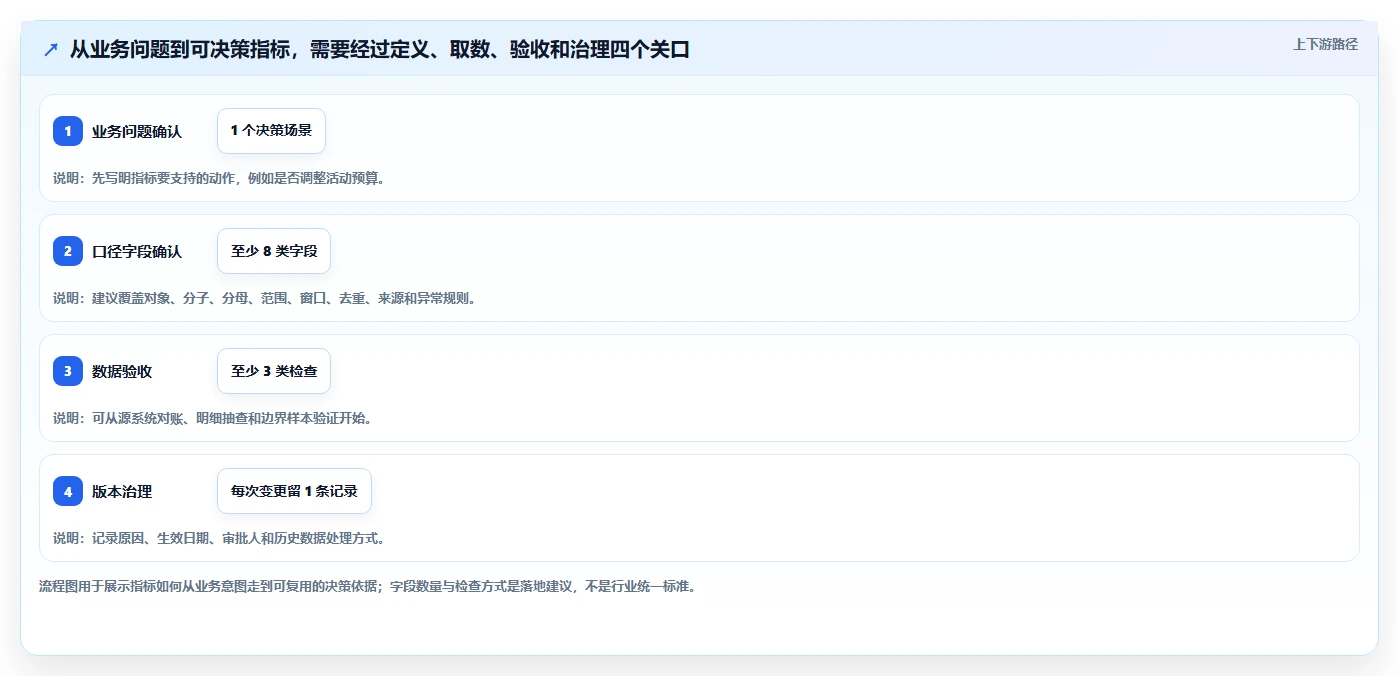Click the 业务问题确认 step title

coord(137,131)
